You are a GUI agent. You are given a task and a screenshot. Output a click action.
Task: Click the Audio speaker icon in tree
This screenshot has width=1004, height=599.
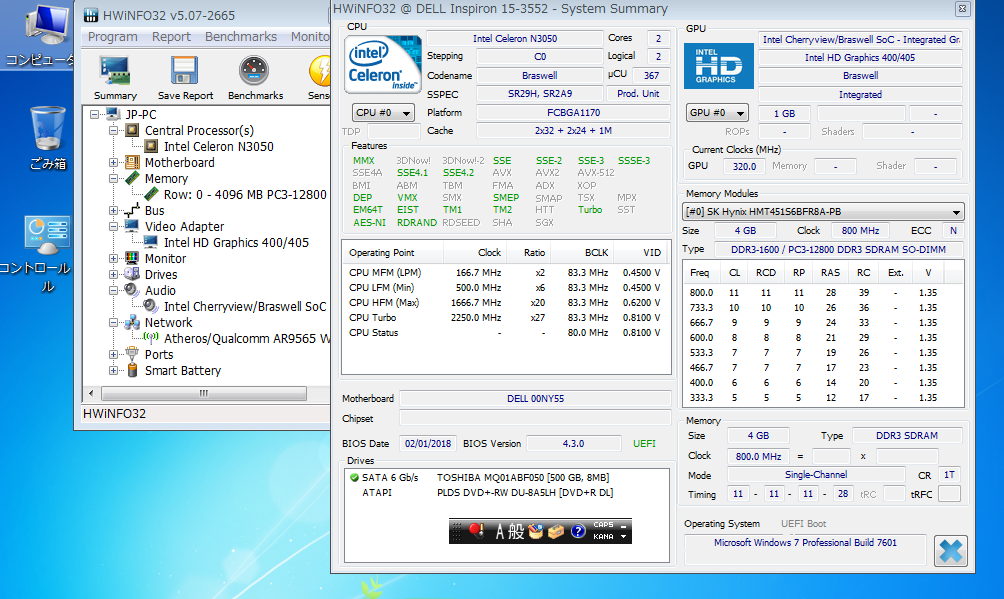point(133,290)
